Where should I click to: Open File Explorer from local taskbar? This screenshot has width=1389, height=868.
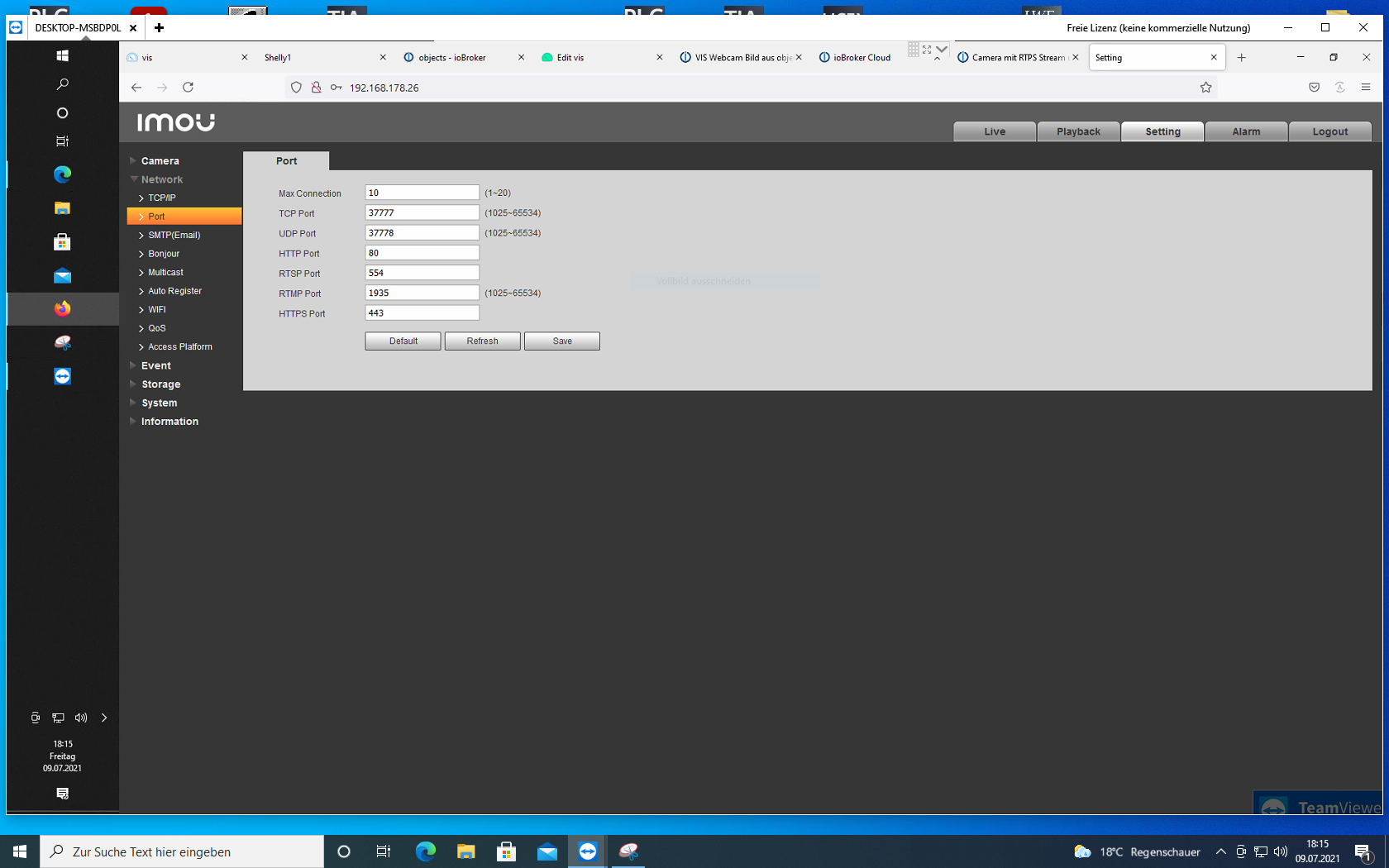(x=466, y=851)
